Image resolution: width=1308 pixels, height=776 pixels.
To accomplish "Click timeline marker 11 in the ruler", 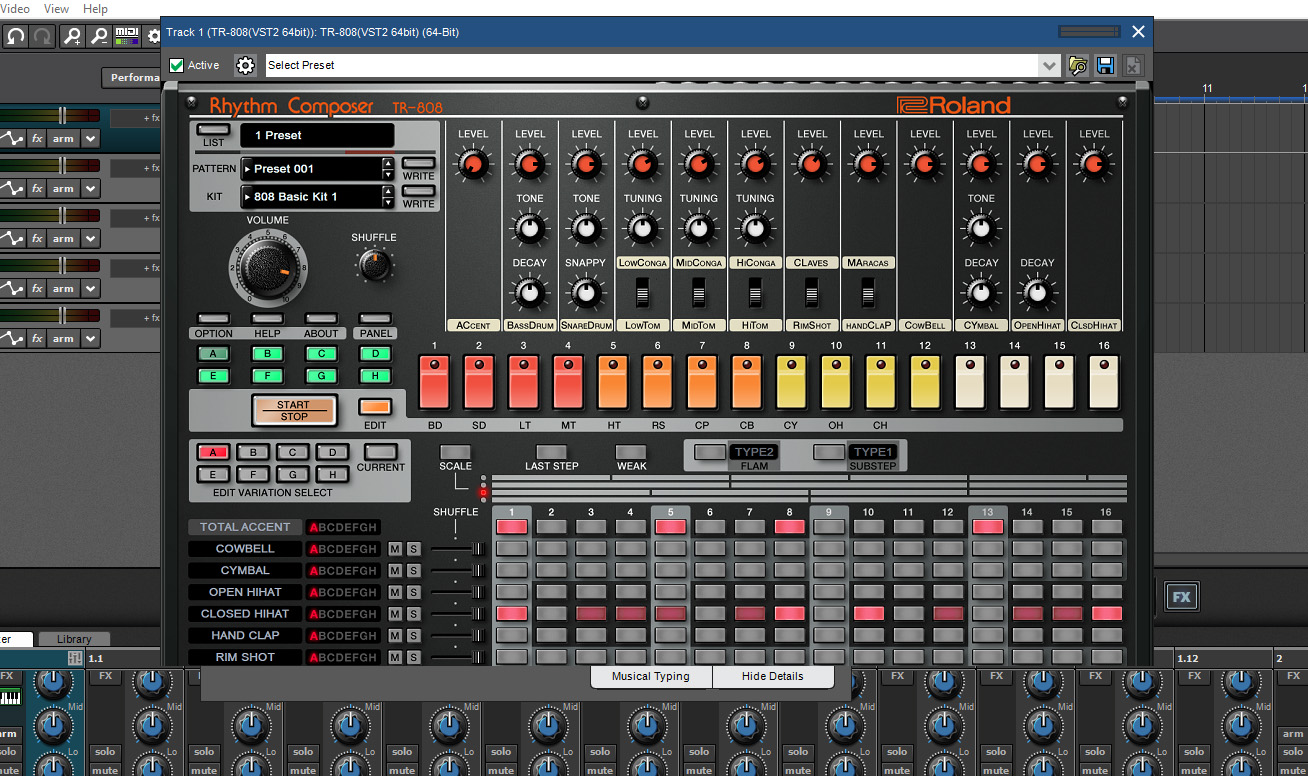I will click(x=1207, y=89).
